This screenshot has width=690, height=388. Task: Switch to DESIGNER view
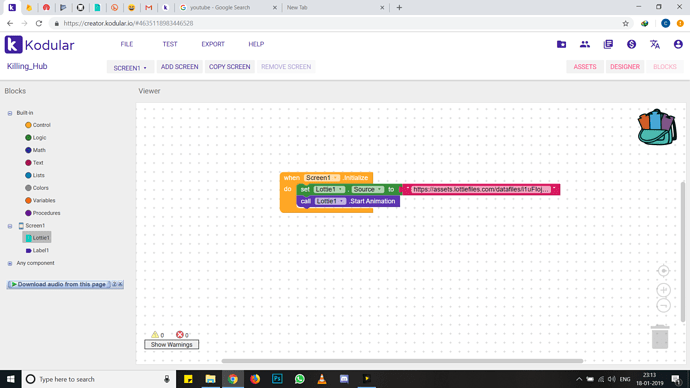coord(625,67)
